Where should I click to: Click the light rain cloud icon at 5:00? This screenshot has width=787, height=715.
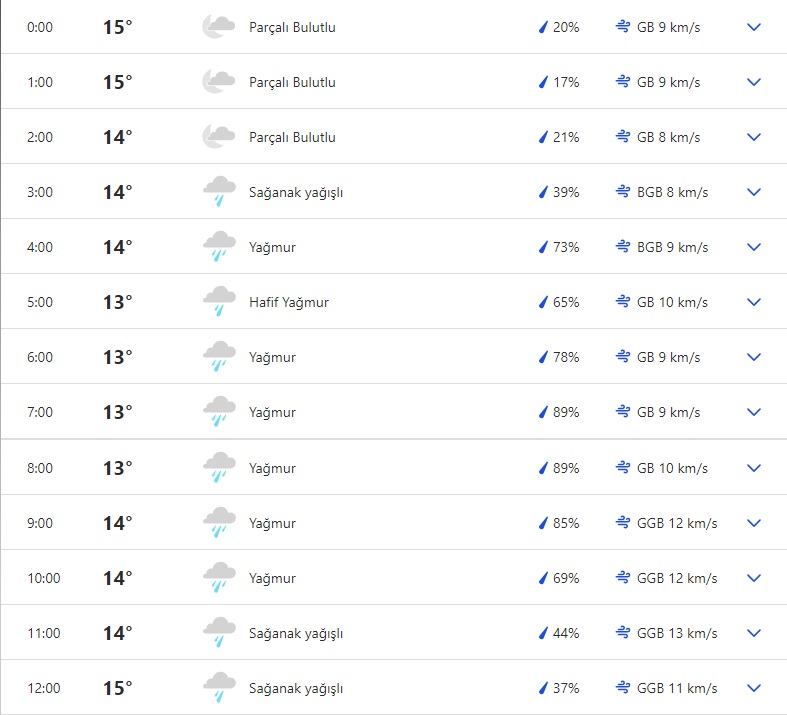click(x=218, y=301)
